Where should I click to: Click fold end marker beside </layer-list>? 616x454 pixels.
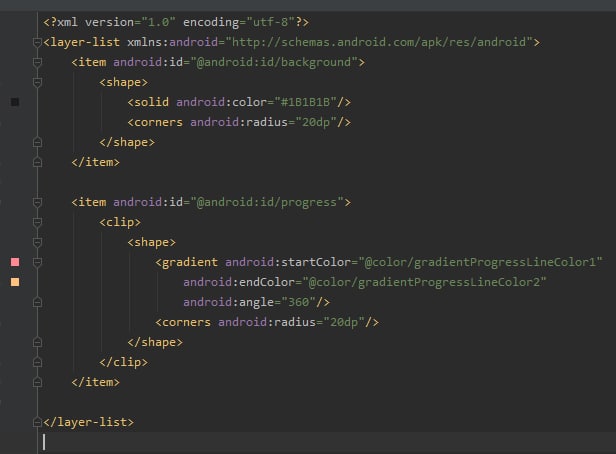[x=37, y=422]
